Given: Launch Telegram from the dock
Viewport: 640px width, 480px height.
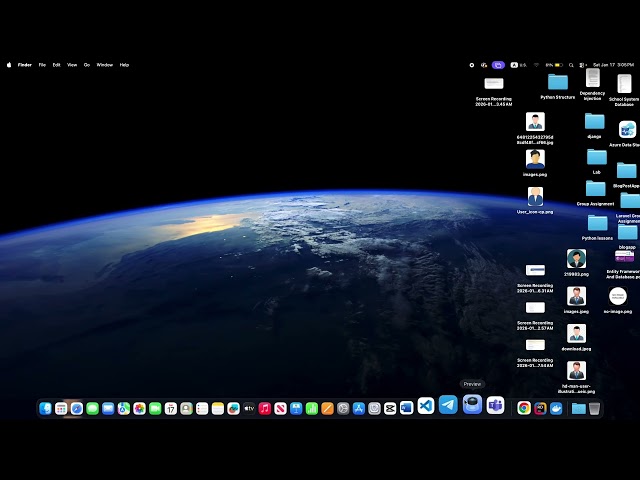Looking at the screenshot, I should tap(448, 405).
